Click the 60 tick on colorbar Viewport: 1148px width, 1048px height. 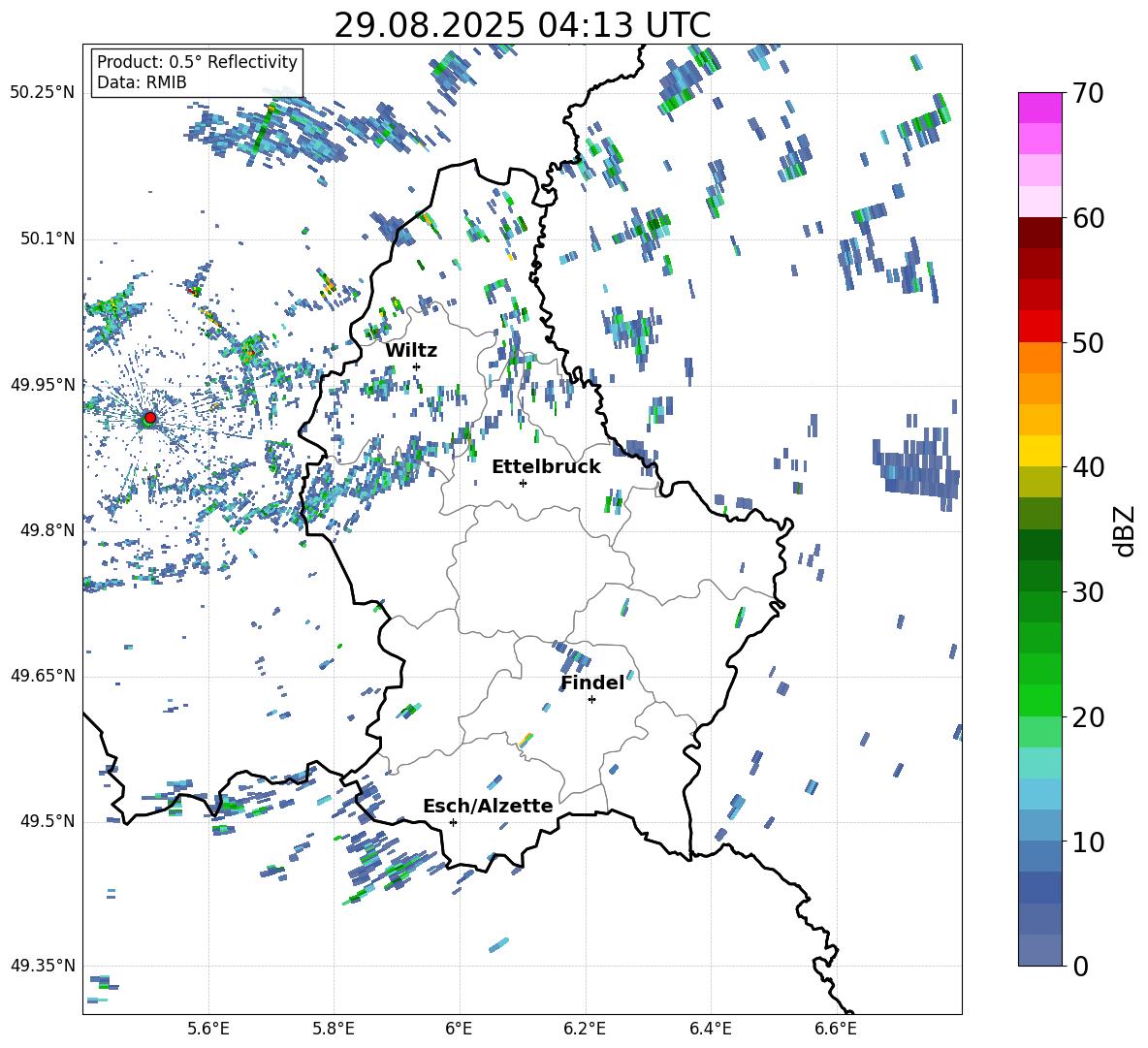coord(1087,218)
